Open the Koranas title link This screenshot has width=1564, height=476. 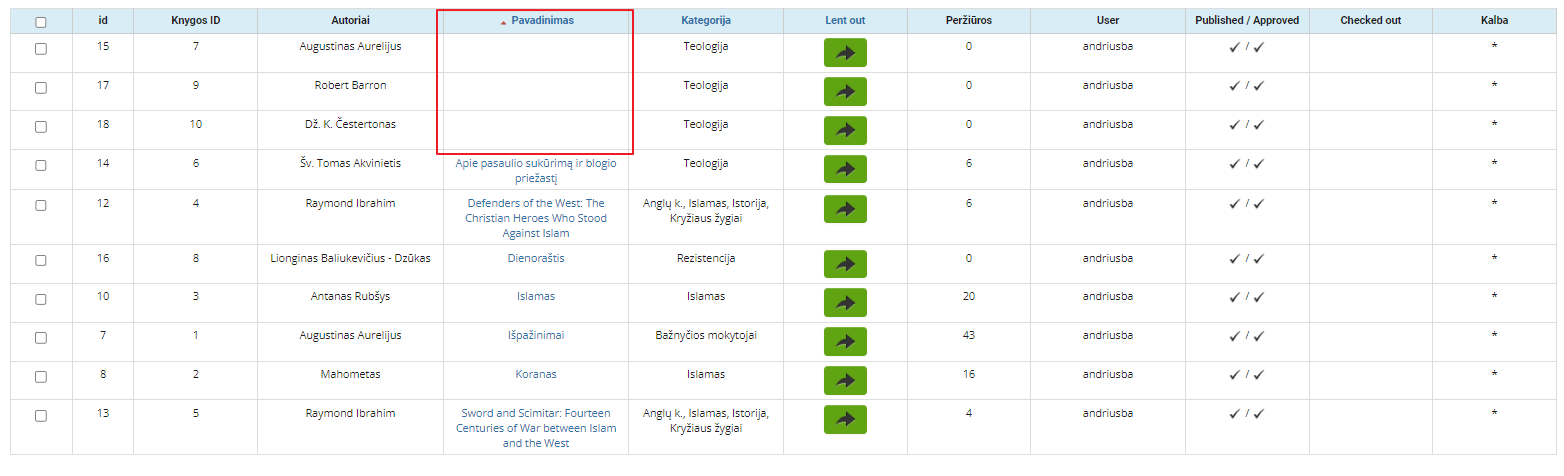536,374
